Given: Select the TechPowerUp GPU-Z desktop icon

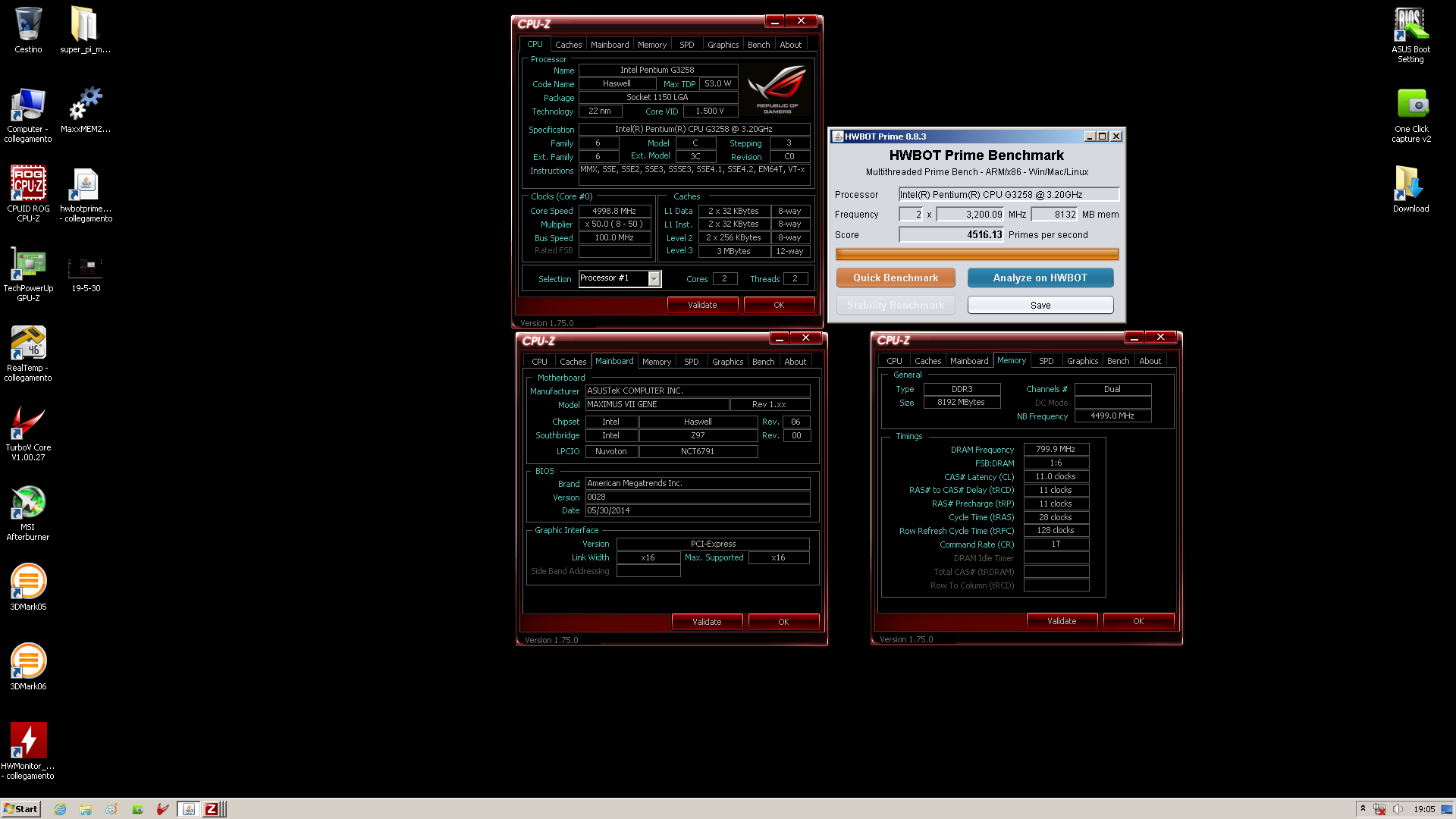Looking at the screenshot, I should (x=28, y=274).
